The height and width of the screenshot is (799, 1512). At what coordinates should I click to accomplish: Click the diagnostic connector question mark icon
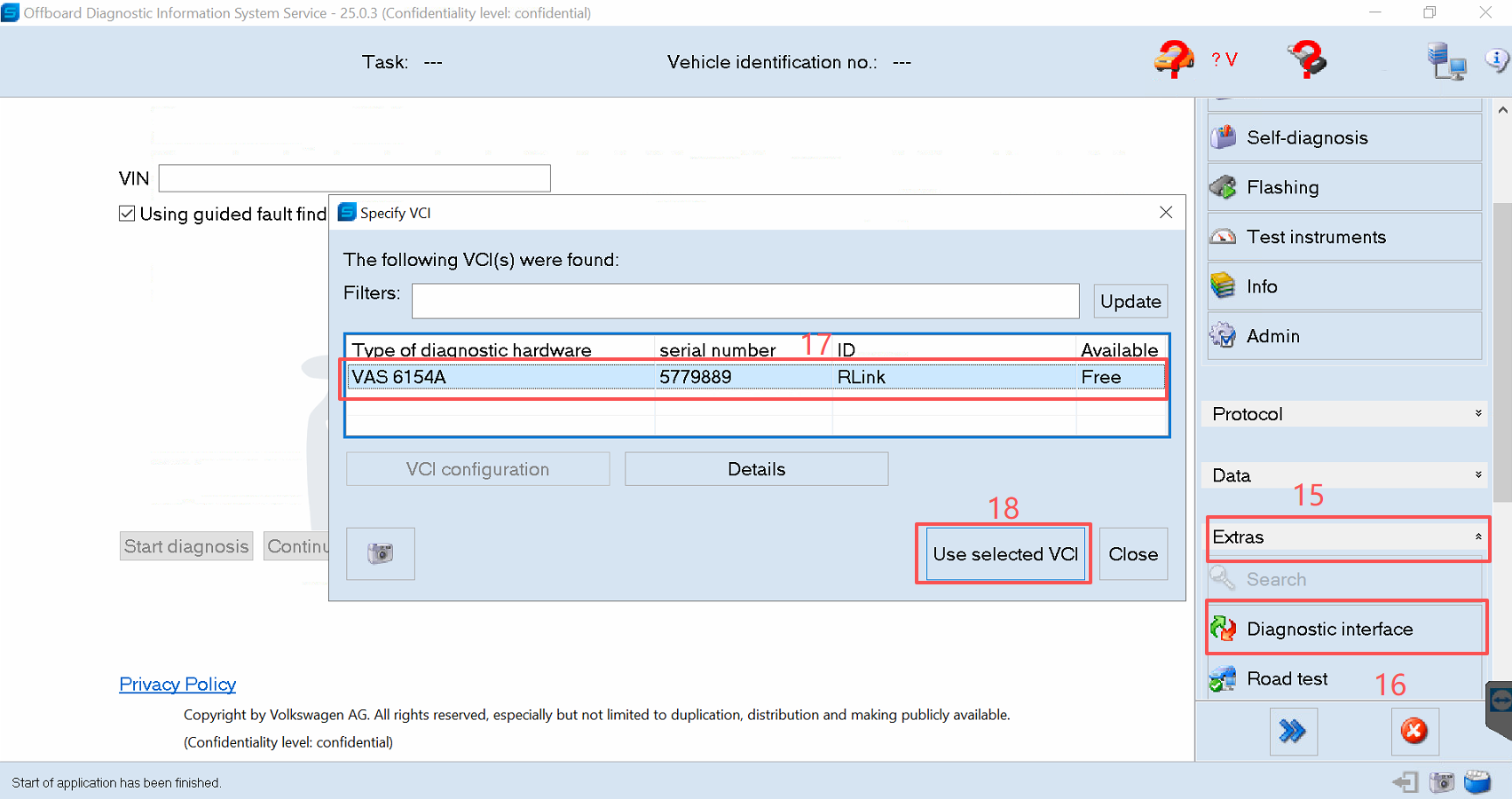click(1307, 60)
